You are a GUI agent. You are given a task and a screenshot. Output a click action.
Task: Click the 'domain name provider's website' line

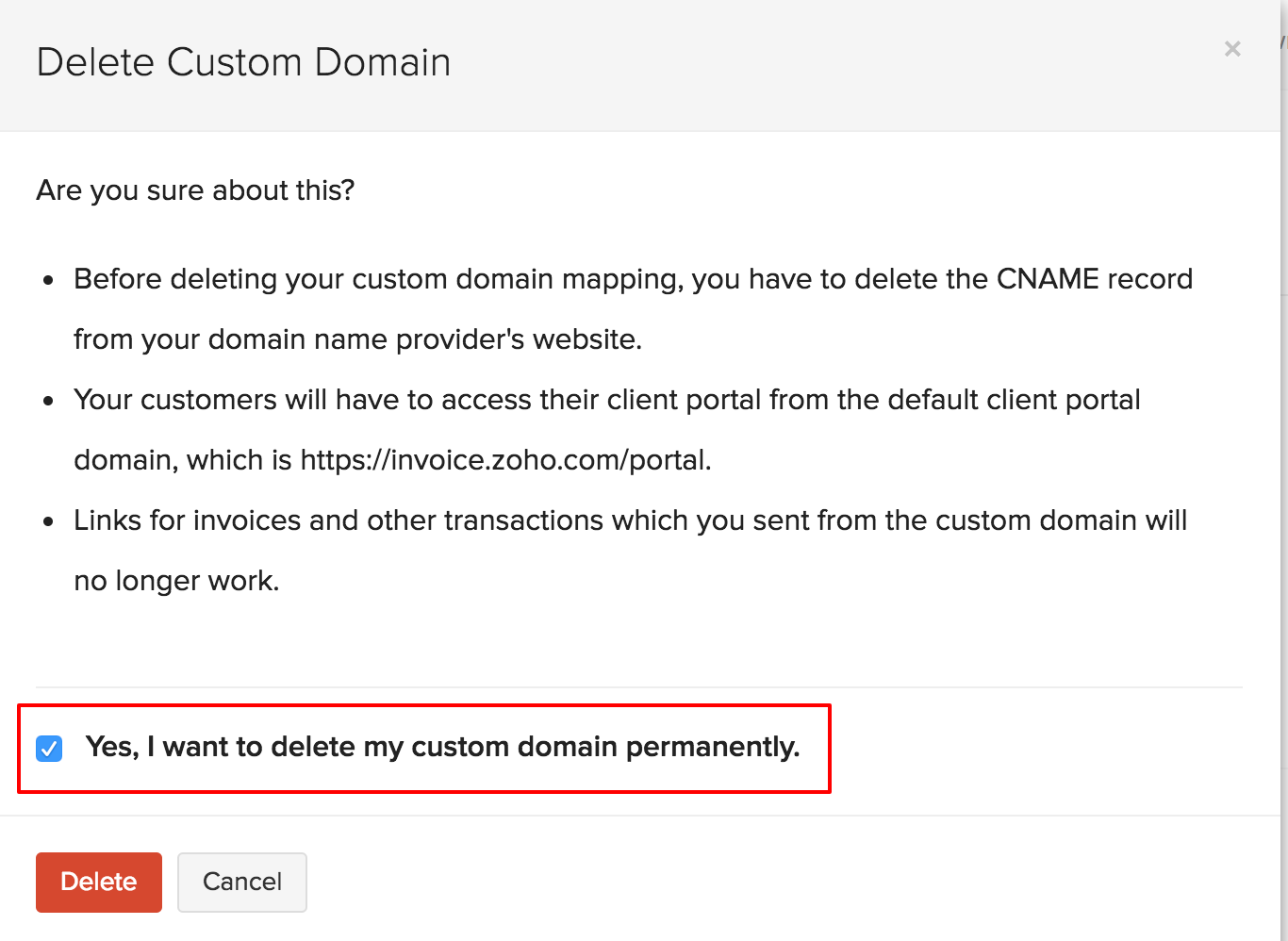[x=357, y=339]
